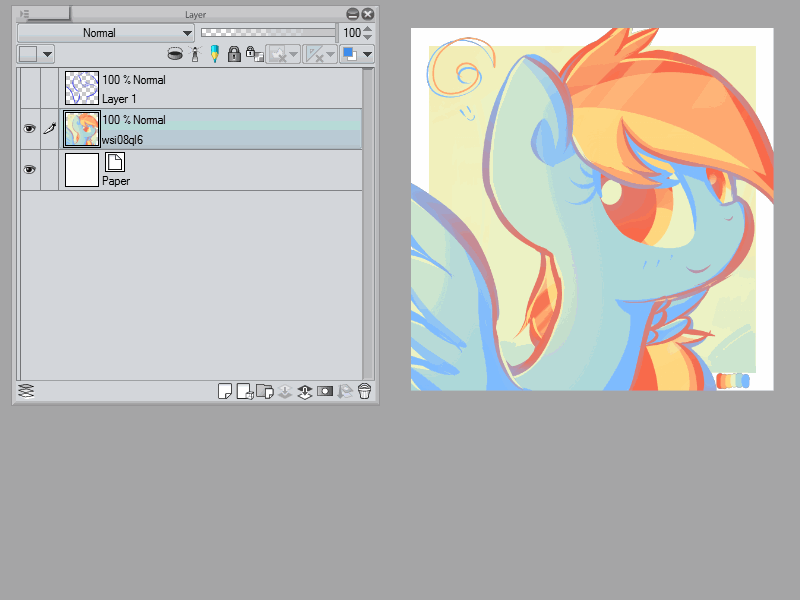800x600 pixels.
Task: Hide the wsi08ql6 layer with eye icon
Action: 29,129
